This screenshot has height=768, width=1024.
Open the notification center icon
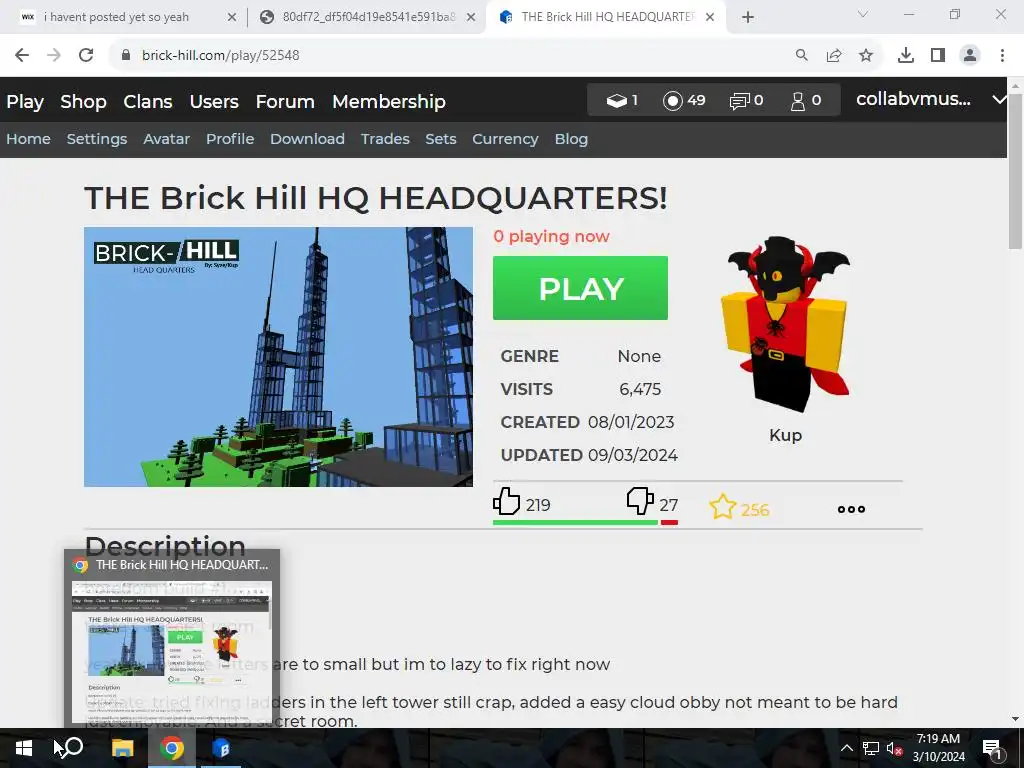tap(992, 748)
